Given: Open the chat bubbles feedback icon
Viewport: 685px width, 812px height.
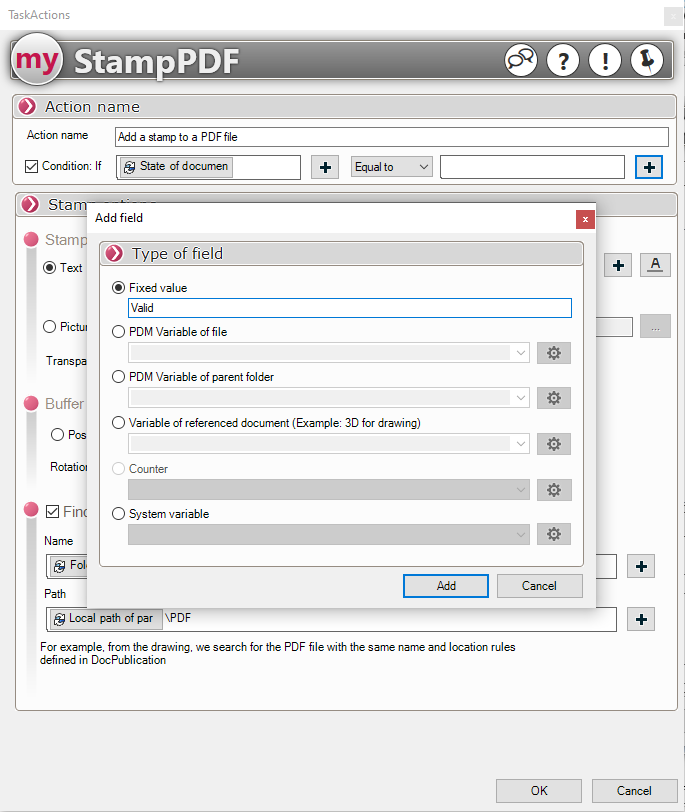Looking at the screenshot, I should 521,61.
